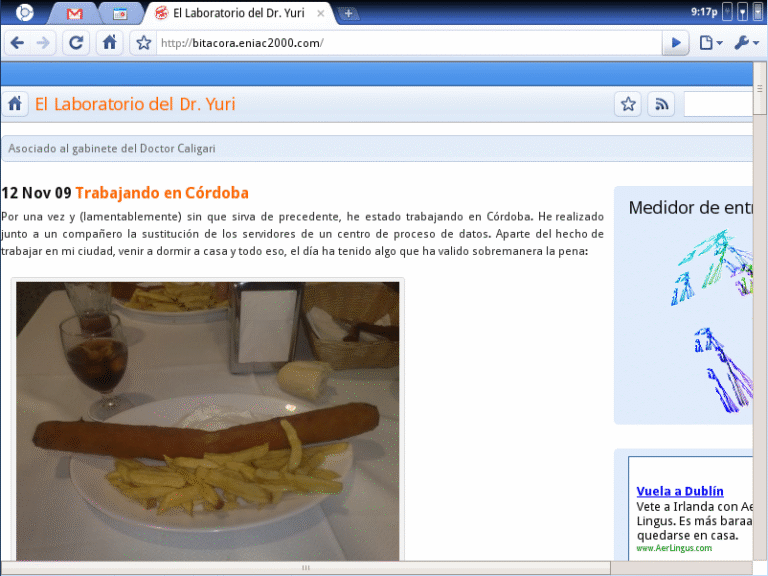The height and width of the screenshot is (576, 768).
Task: Click the 'Vuela a Dublín' ad link
Action: click(680, 491)
